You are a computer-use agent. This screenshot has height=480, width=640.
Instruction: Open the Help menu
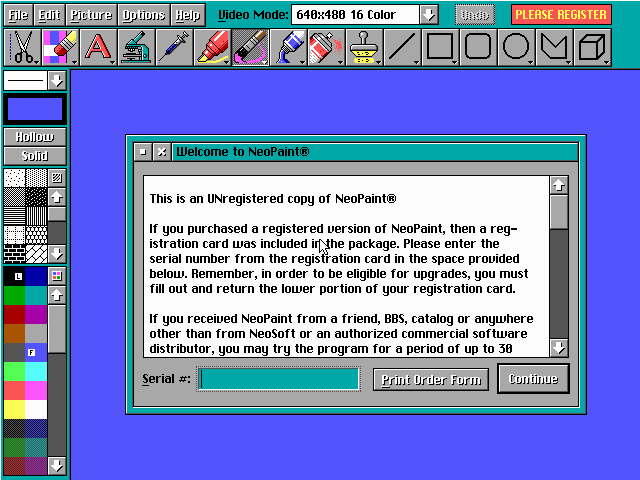[x=188, y=15]
